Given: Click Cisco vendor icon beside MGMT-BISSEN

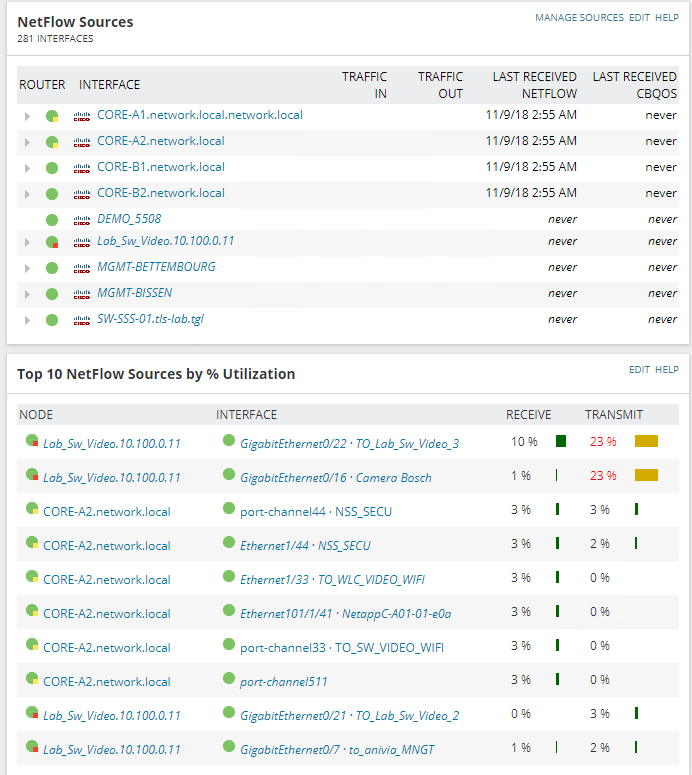Looking at the screenshot, I should pyautogui.click(x=82, y=295).
